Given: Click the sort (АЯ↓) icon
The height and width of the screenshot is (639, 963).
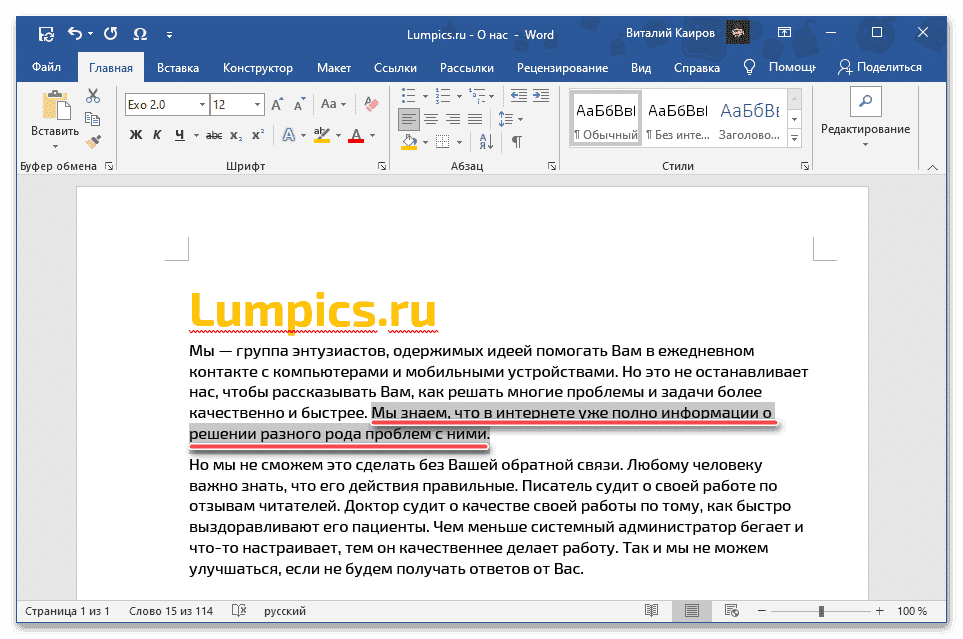Looking at the screenshot, I should point(486,141).
